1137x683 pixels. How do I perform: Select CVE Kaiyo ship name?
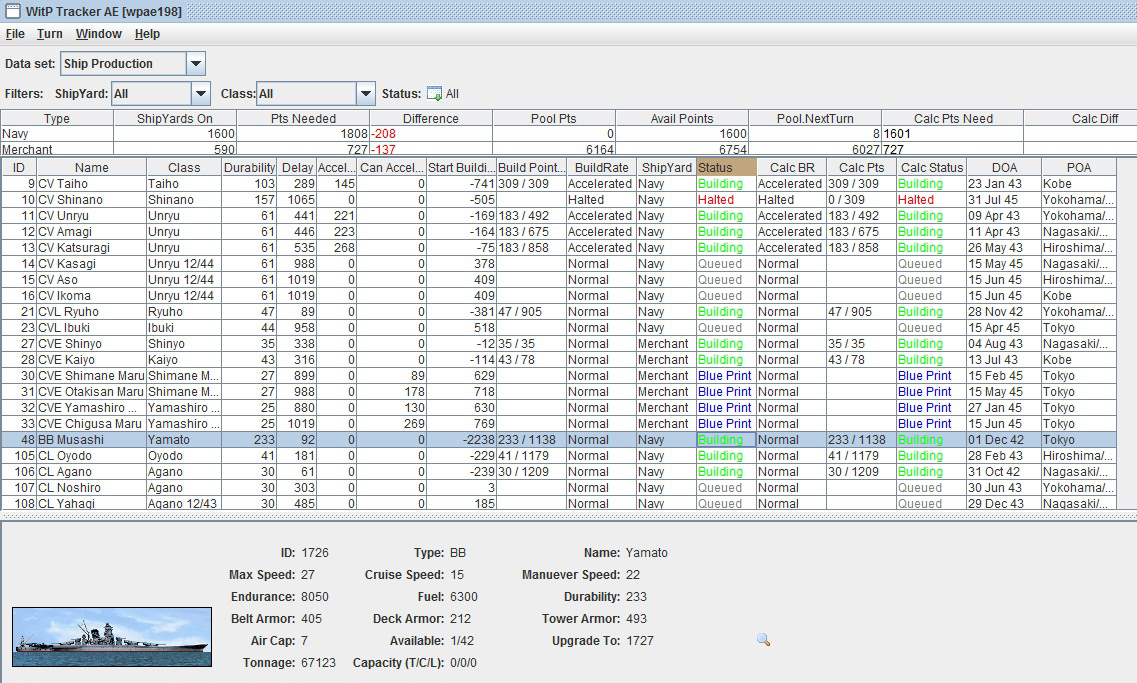[67, 360]
